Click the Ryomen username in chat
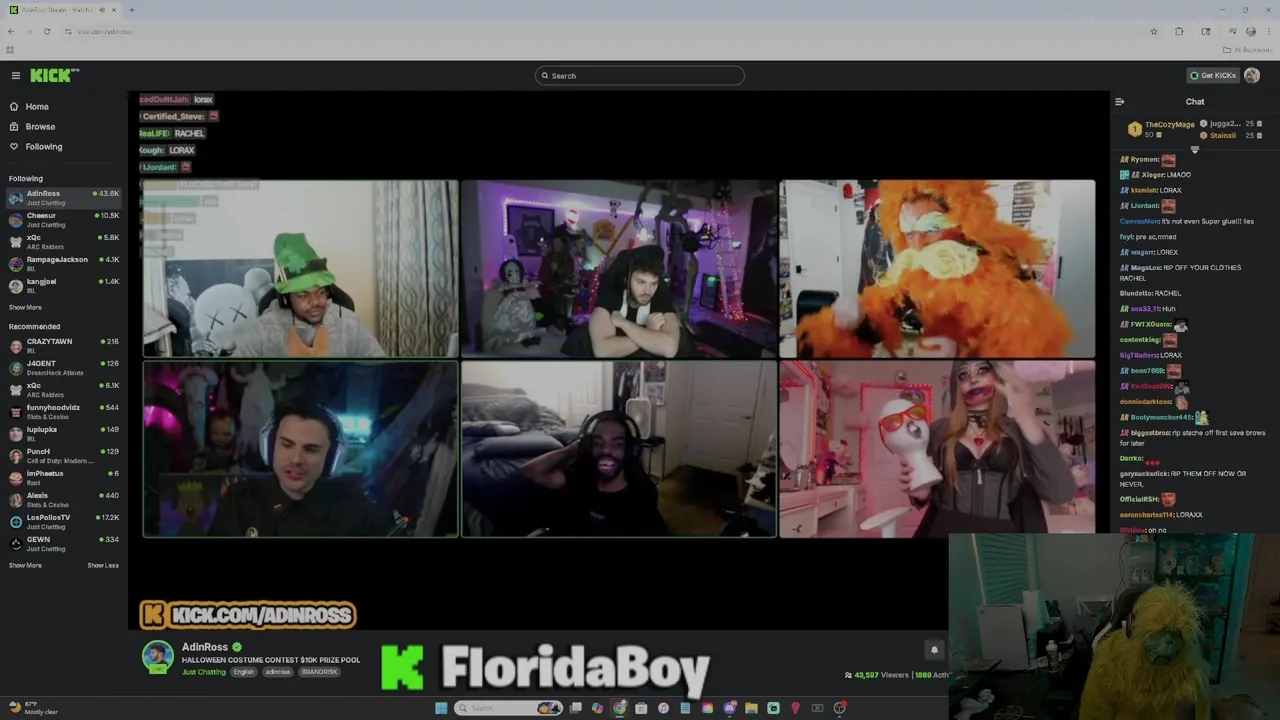The width and height of the screenshot is (1280, 720). tap(1145, 160)
